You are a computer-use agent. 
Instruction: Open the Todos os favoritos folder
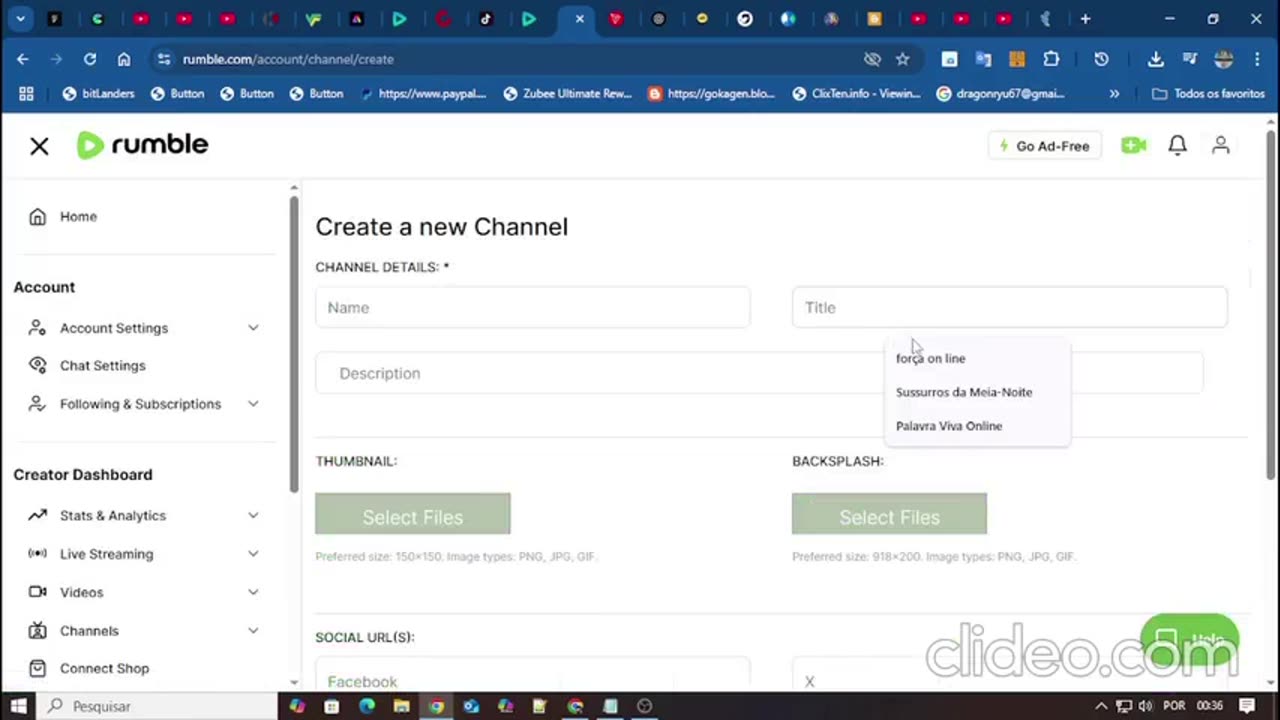pos(1209,94)
